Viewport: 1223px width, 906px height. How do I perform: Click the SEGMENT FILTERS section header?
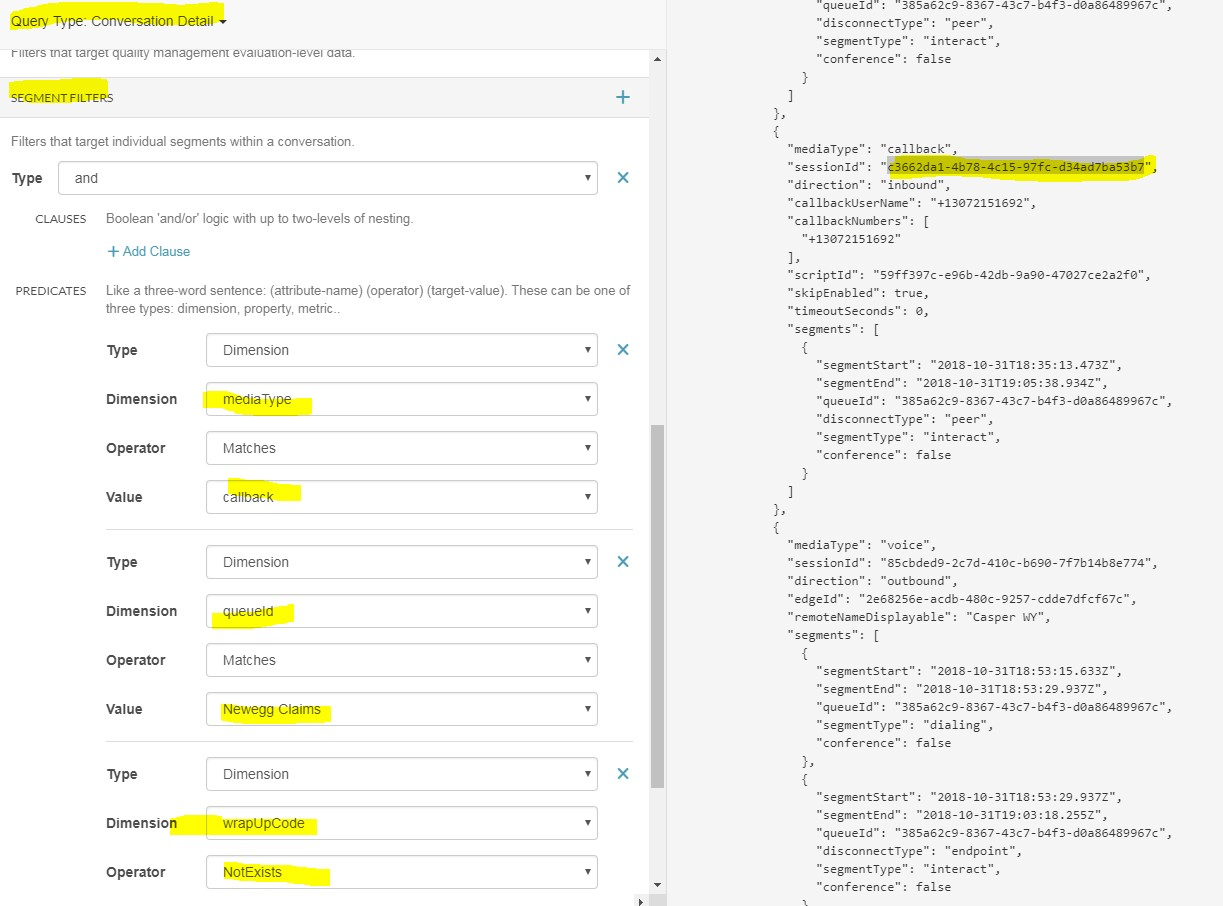62,97
